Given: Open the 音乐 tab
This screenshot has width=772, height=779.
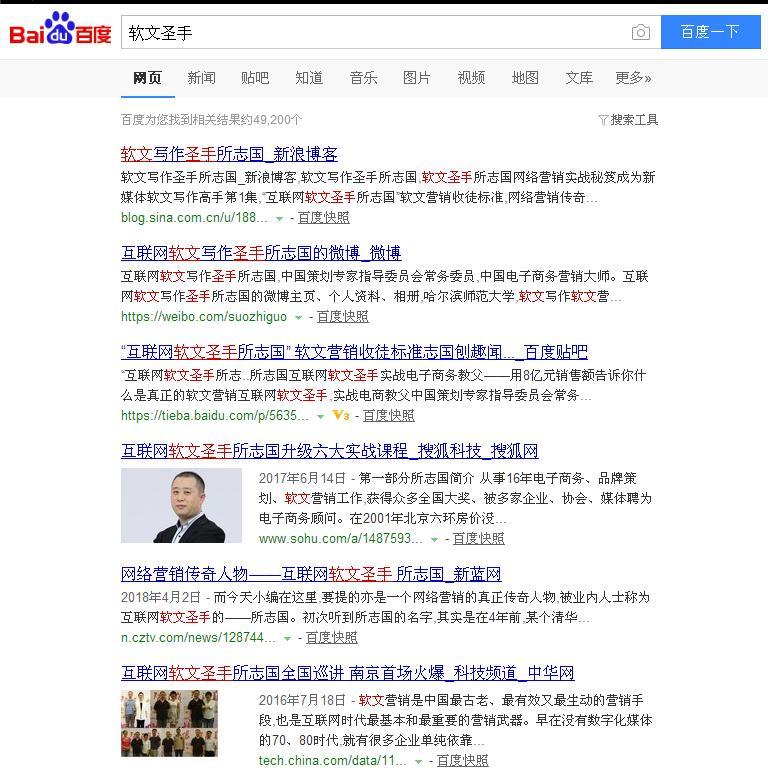Looking at the screenshot, I should point(363,78).
